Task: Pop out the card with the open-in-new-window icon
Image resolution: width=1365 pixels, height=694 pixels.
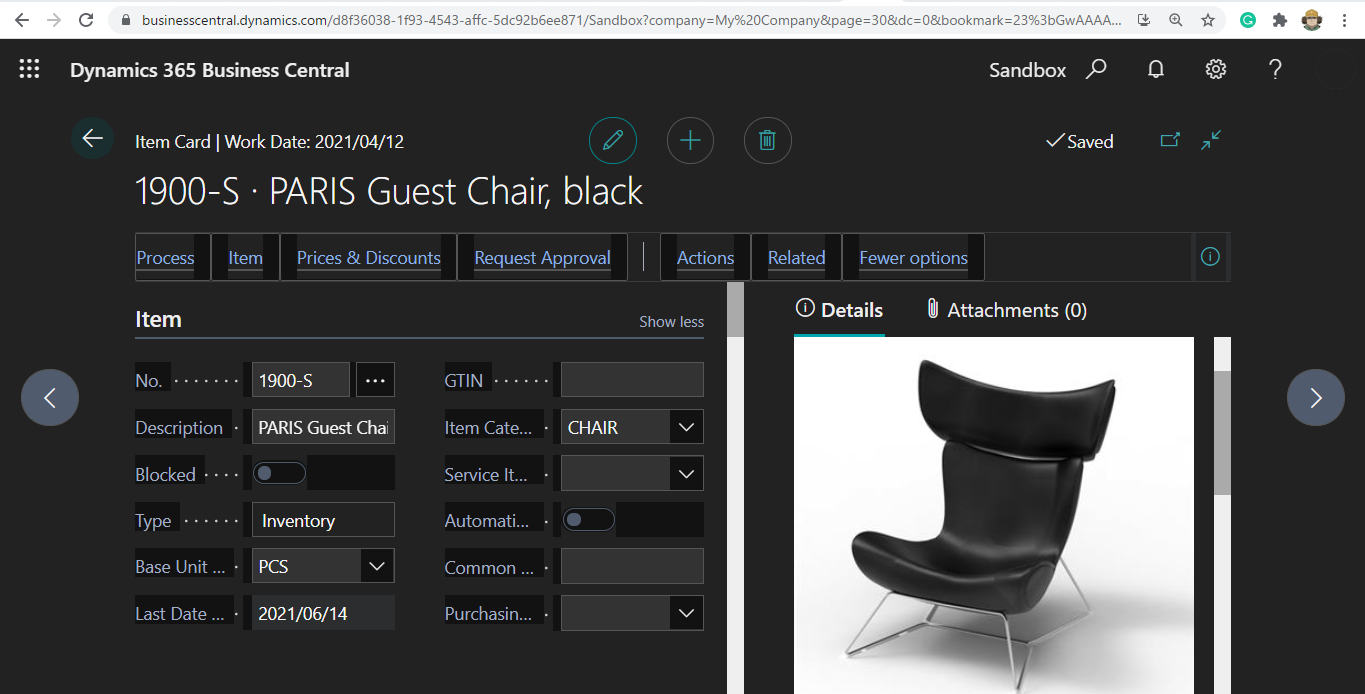Action: click(x=1170, y=140)
